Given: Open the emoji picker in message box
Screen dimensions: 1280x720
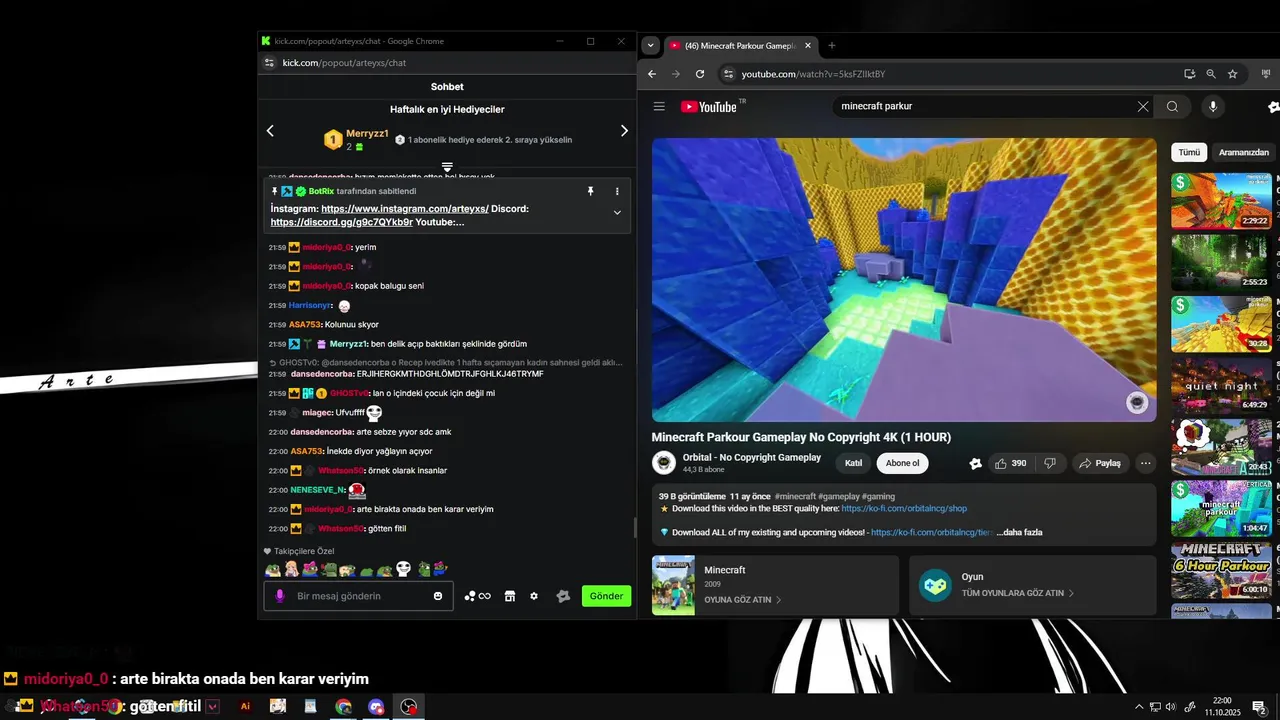Looking at the screenshot, I should tap(438, 596).
